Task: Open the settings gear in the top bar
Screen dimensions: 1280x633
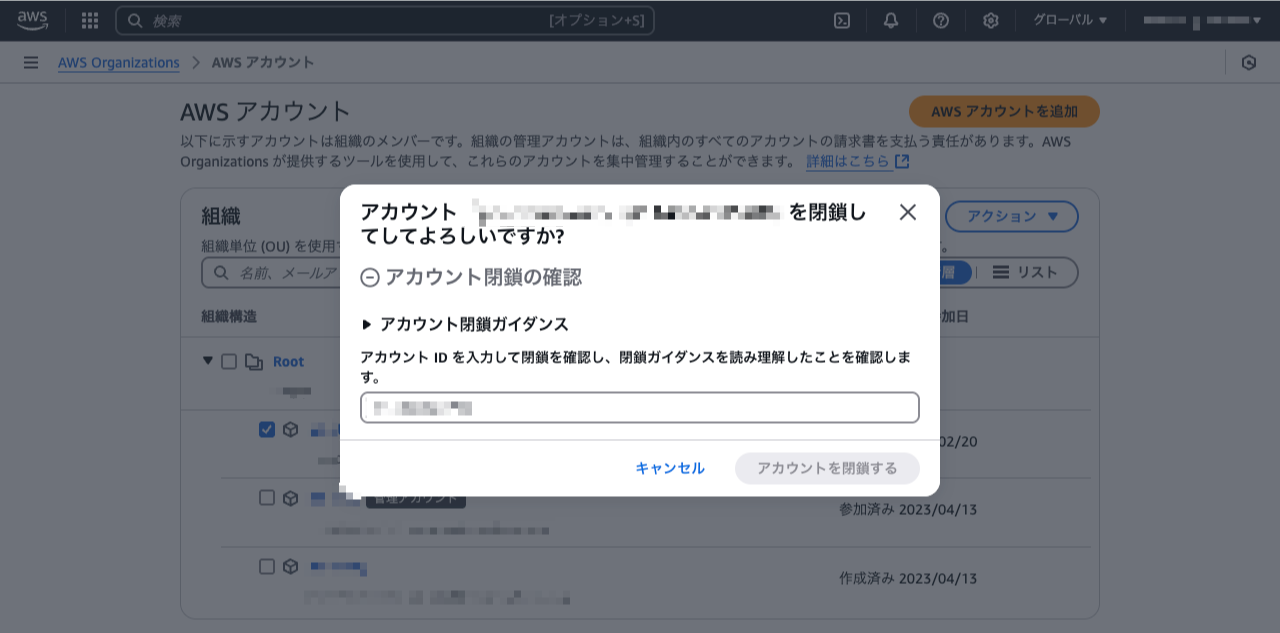Action: click(991, 20)
